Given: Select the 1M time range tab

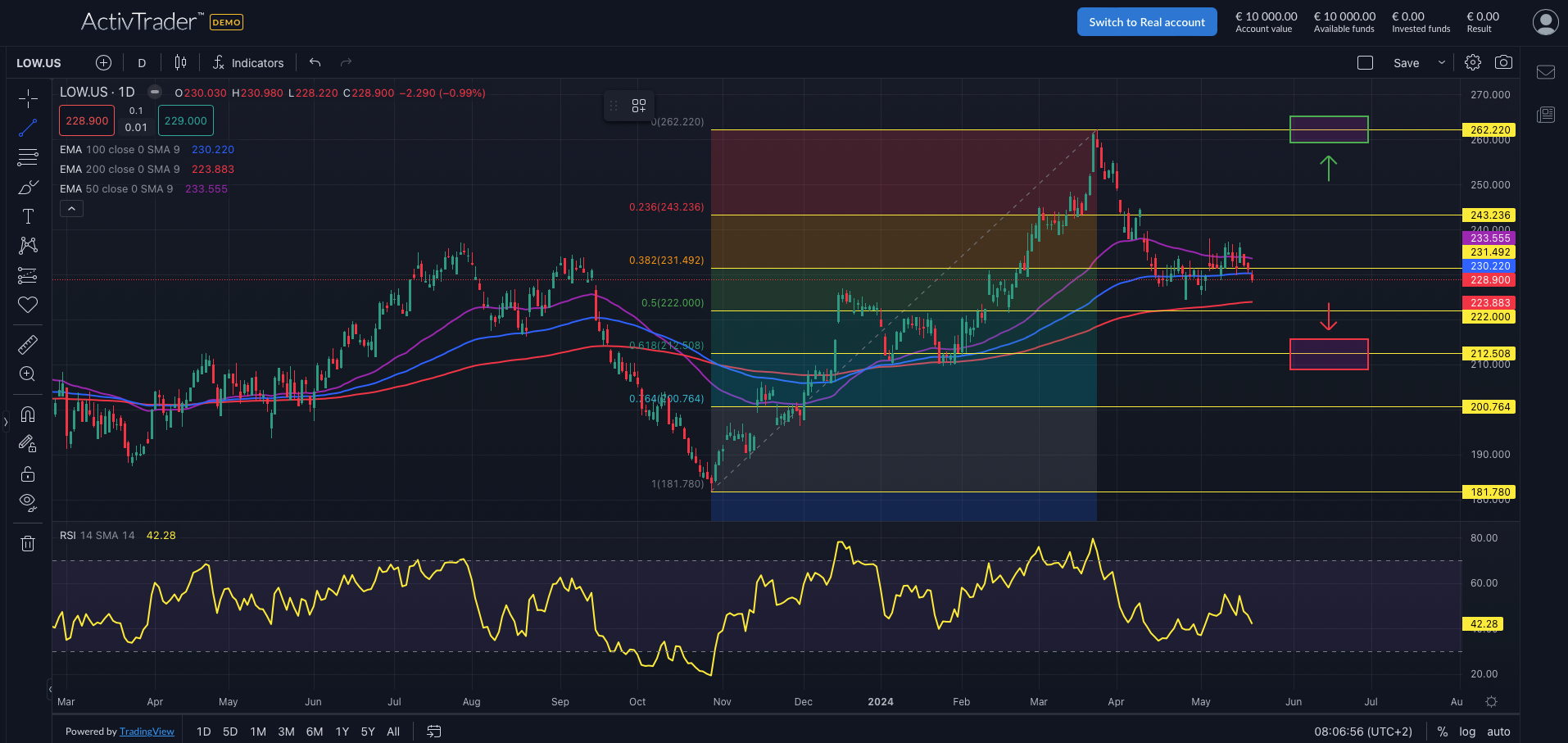Looking at the screenshot, I should [x=258, y=732].
